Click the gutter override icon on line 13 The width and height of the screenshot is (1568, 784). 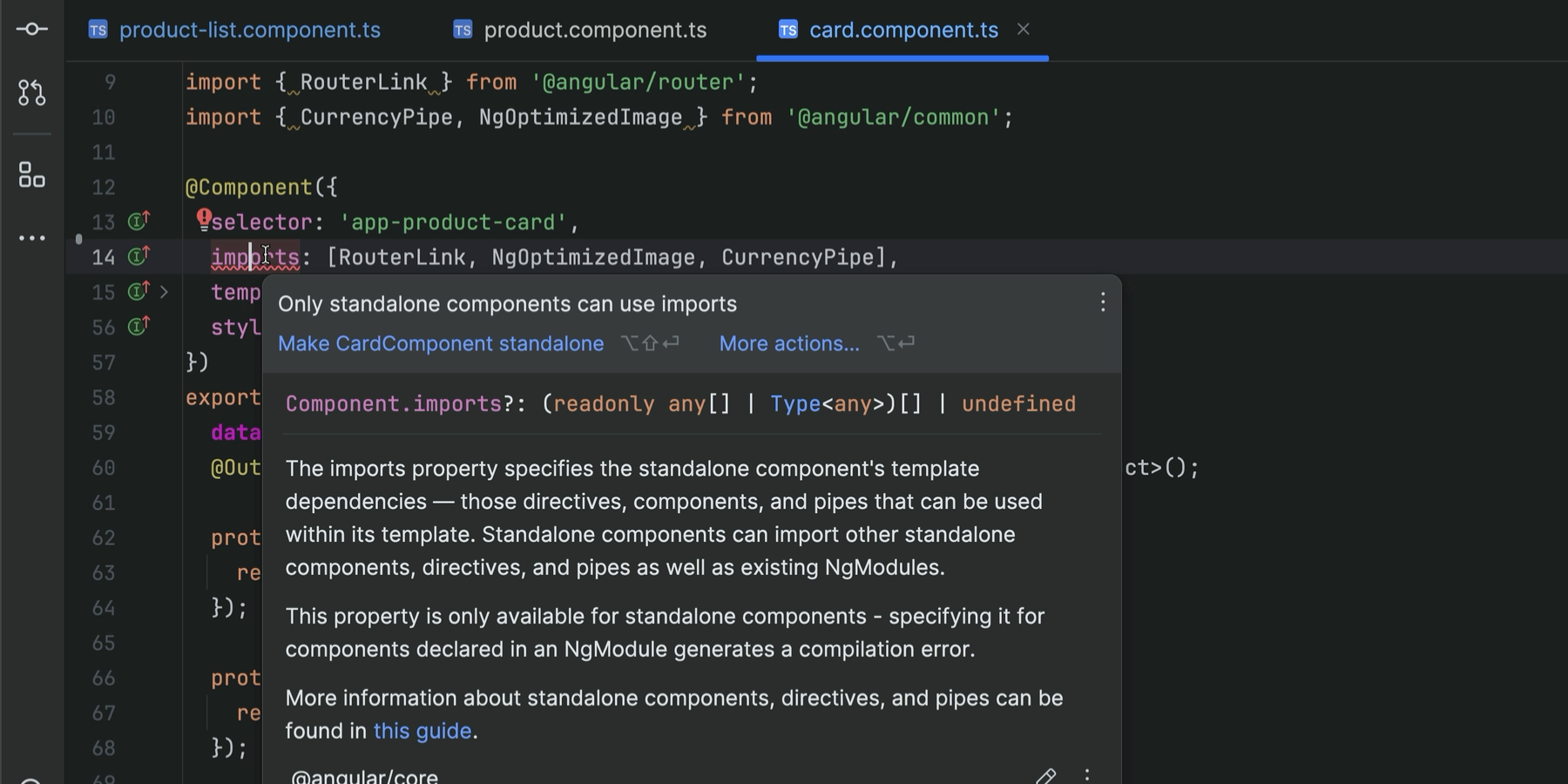[x=139, y=221]
